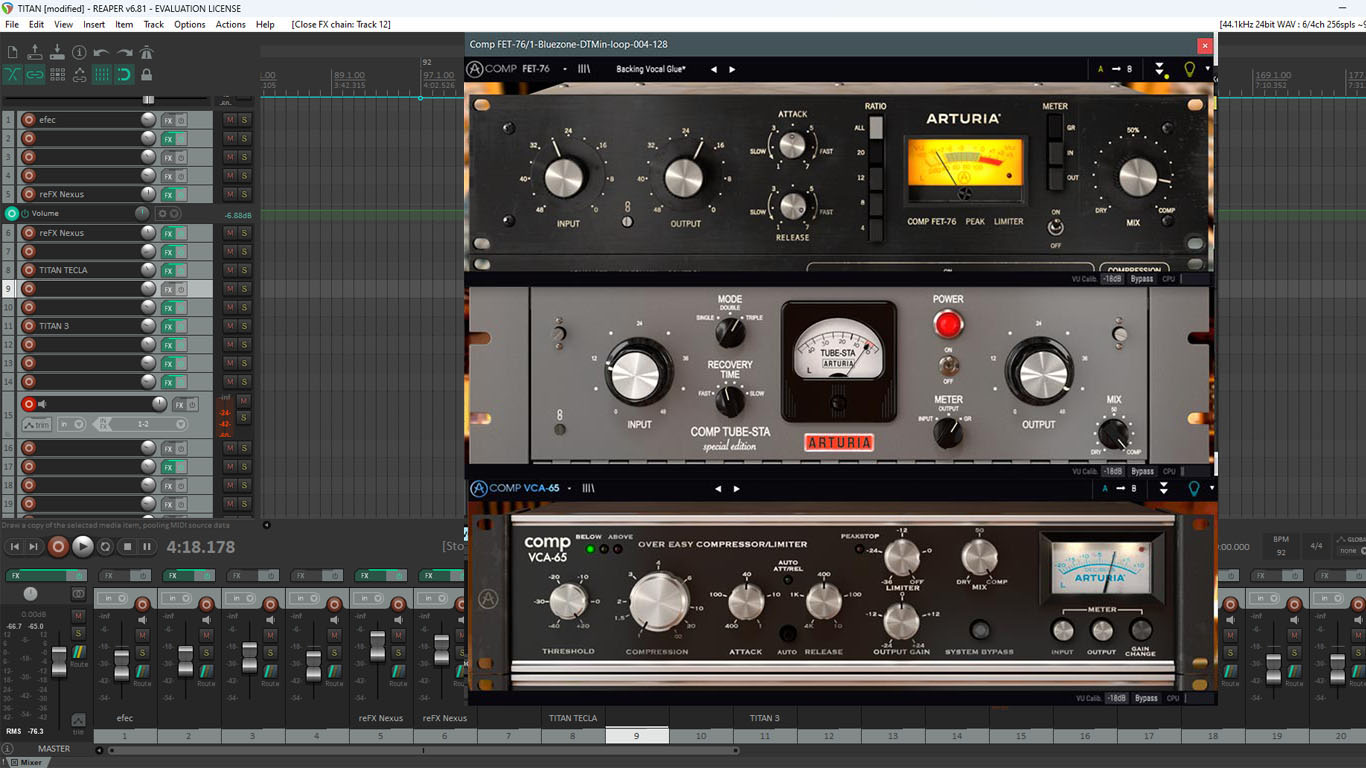The image size is (1366, 768).
Task: Click the transport Play button
Action: click(x=83, y=547)
